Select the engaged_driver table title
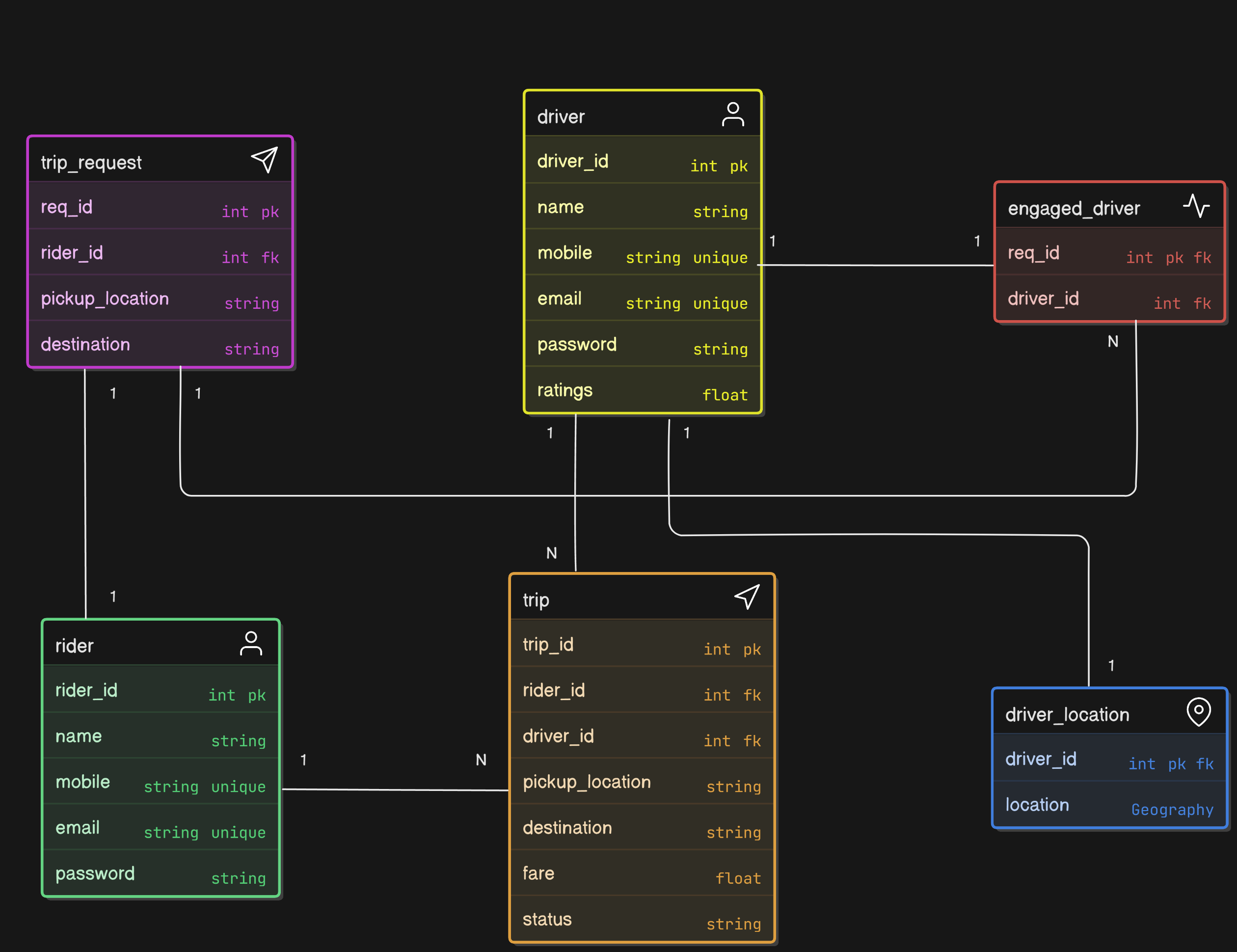 (1074, 209)
